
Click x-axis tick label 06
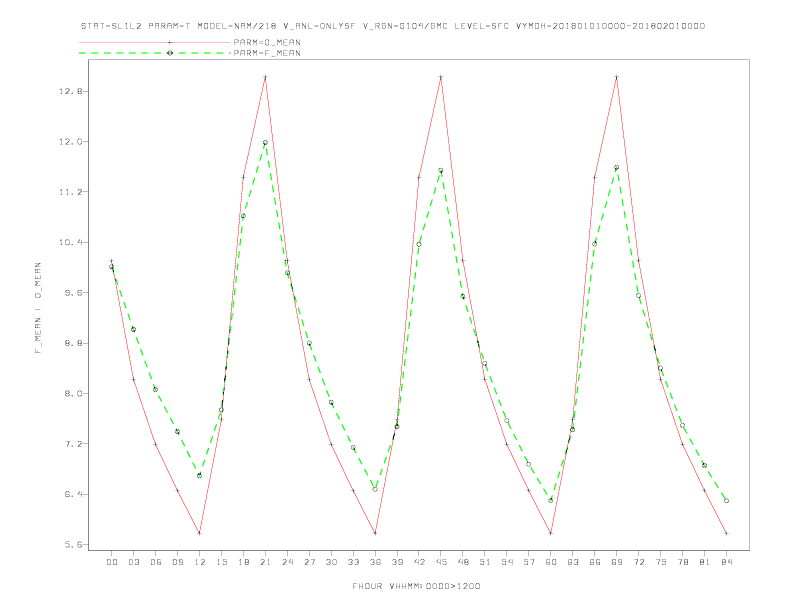pyautogui.click(x=156, y=562)
